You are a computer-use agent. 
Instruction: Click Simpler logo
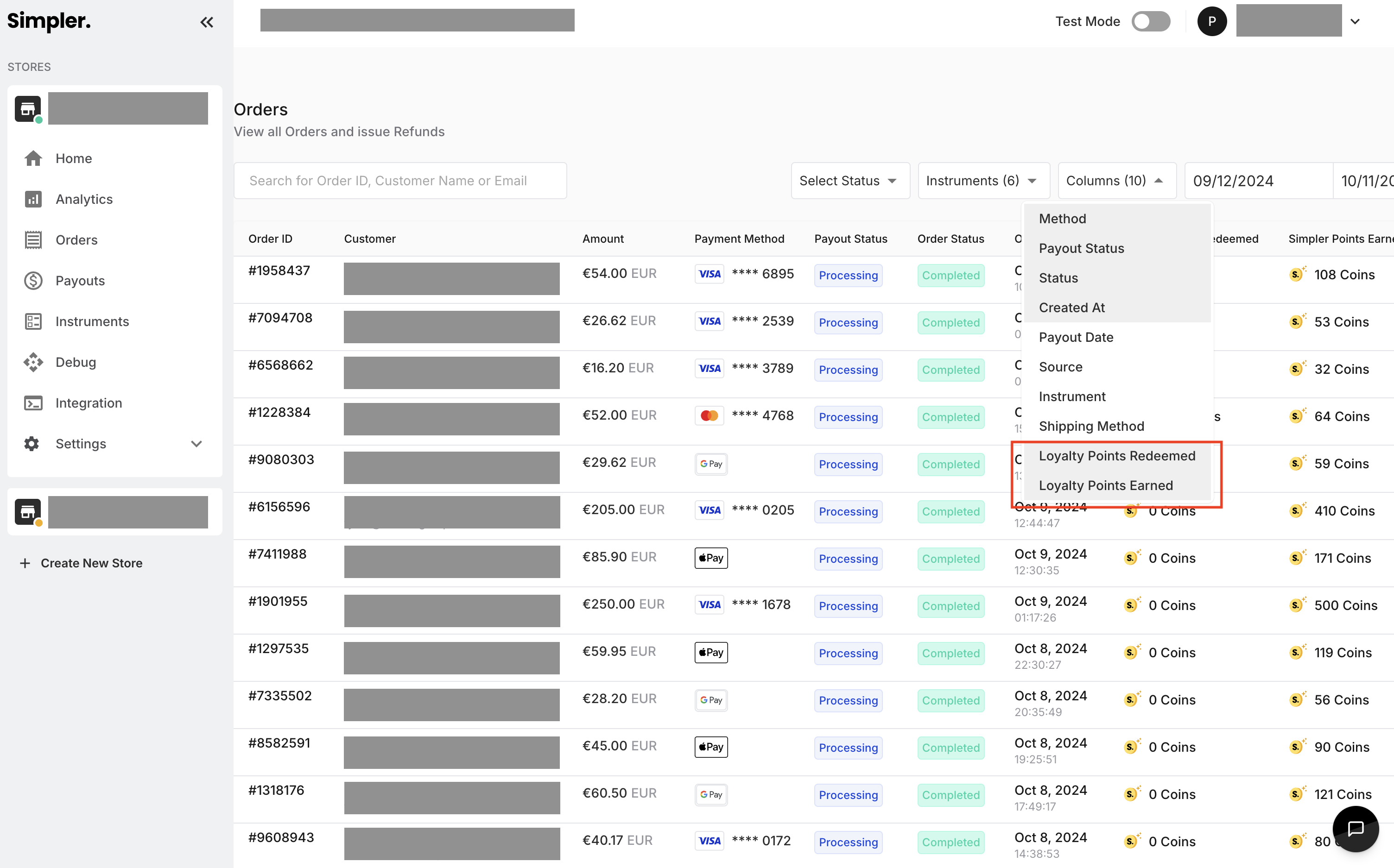(49, 21)
